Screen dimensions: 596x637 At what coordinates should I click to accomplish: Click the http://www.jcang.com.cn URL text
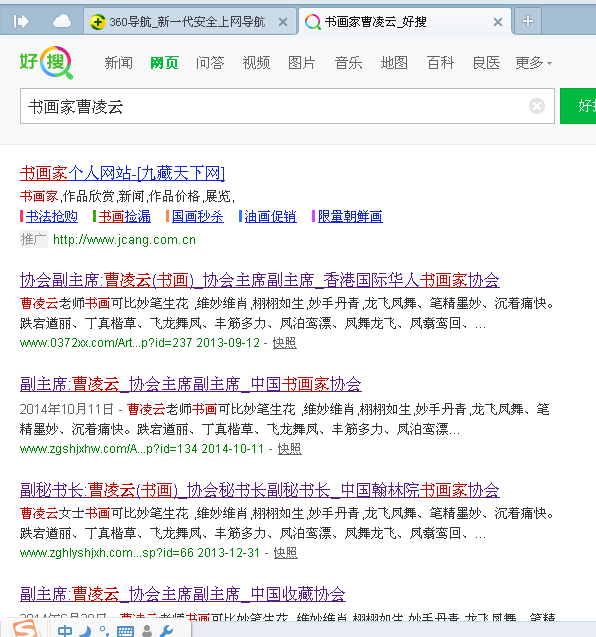124,240
